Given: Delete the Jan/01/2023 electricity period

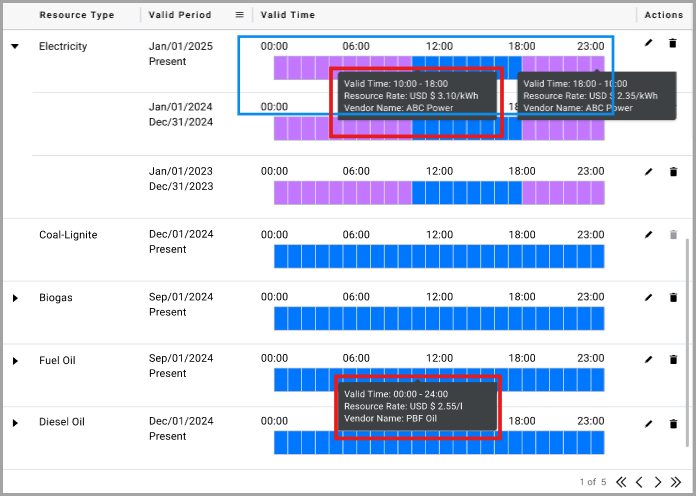Looking at the screenshot, I should coord(673,172).
